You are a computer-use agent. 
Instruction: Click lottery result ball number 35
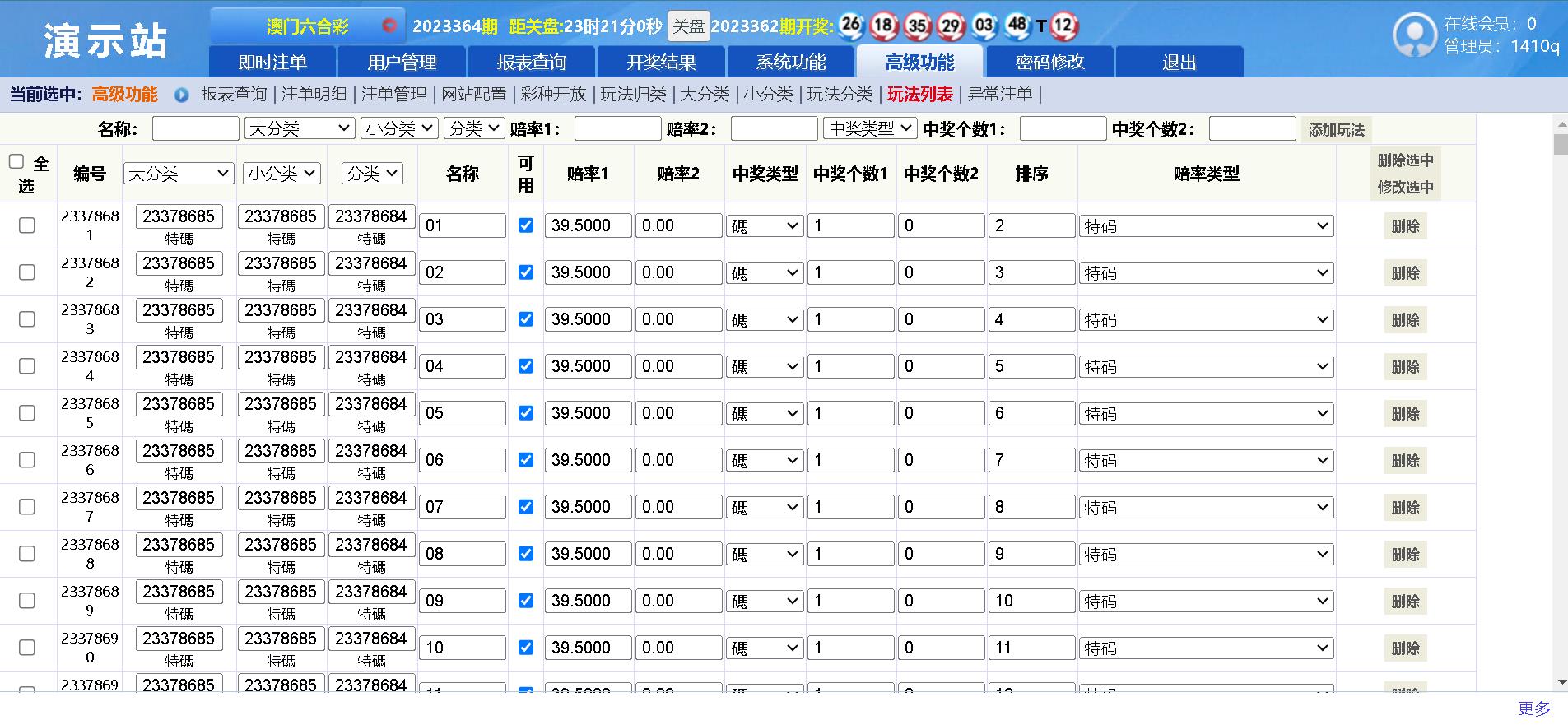point(918,26)
